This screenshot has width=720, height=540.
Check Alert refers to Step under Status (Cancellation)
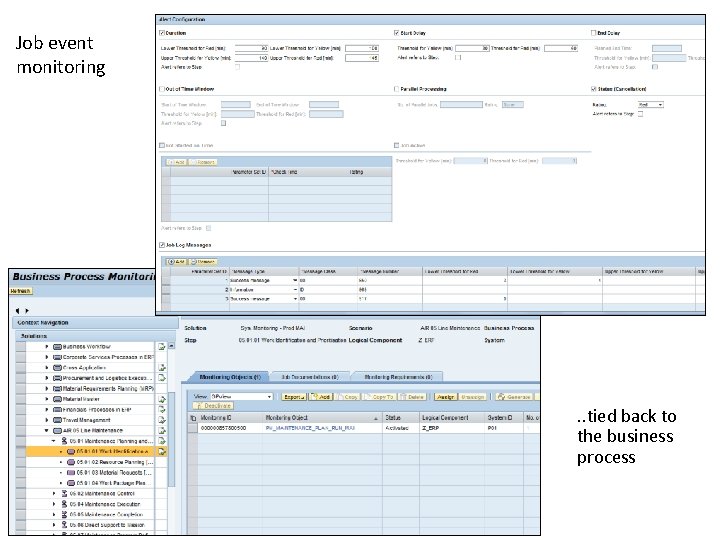(641, 114)
